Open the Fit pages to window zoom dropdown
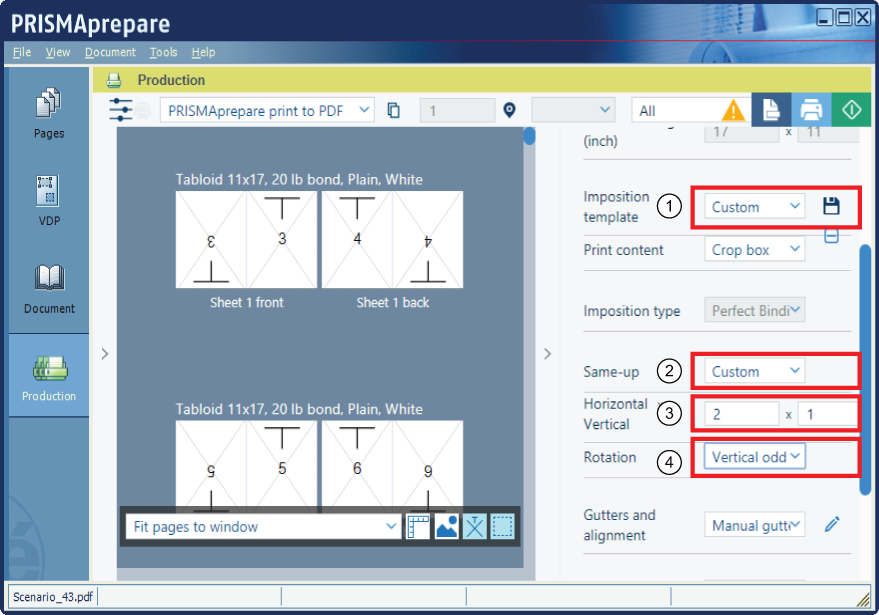Image resolution: width=879 pixels, height=615 pixels. 263,526
